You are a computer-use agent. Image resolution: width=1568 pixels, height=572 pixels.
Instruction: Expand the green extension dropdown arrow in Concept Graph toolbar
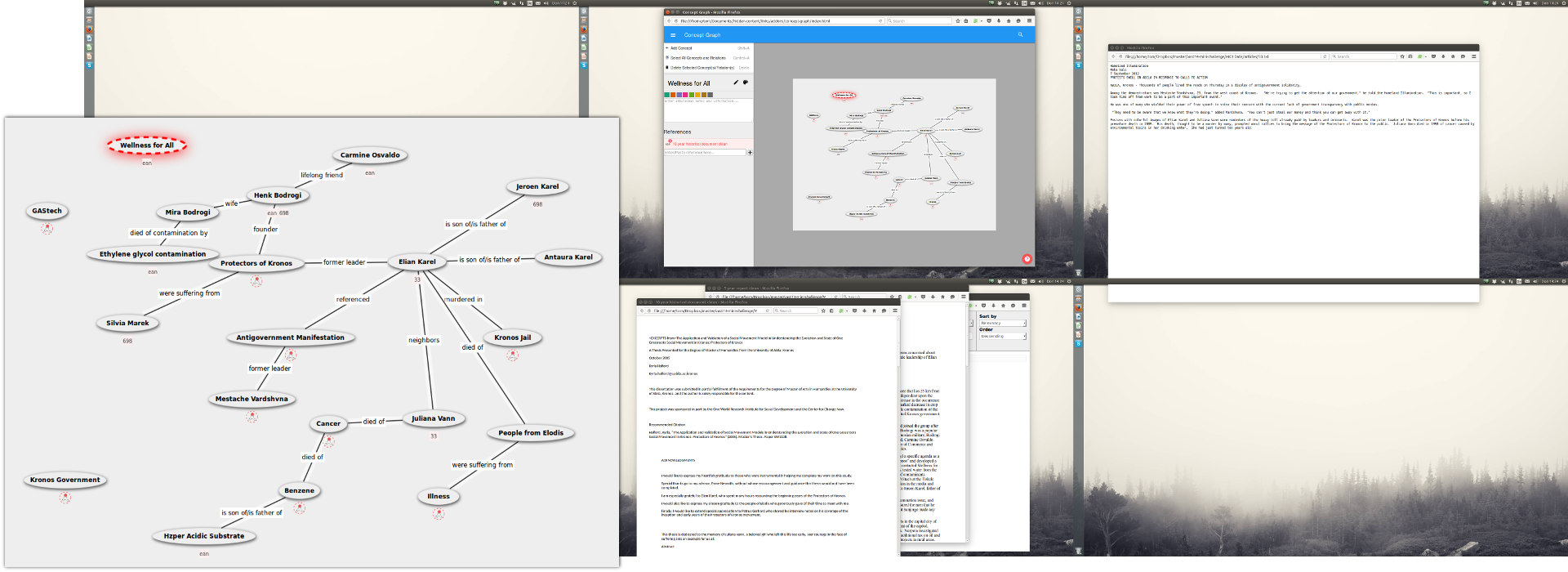980,21
